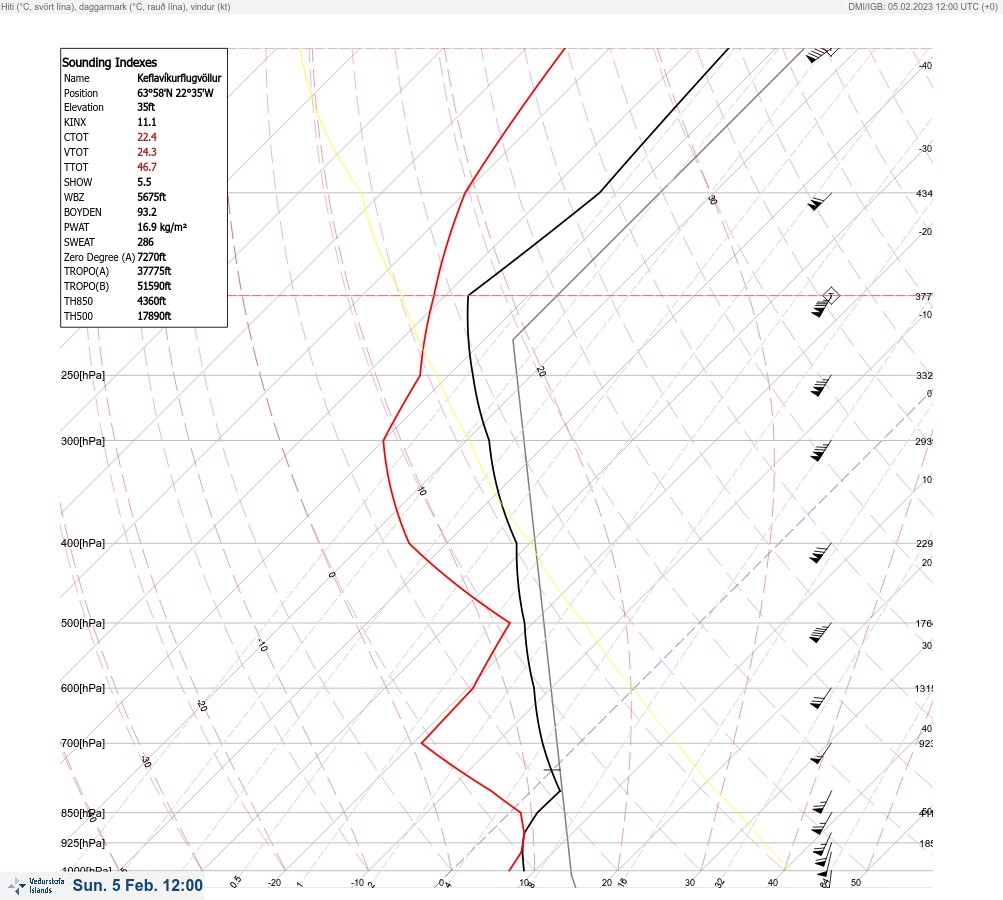
Task: Click the BOYDEN value 93.2
Action: (x=146, y=212)
